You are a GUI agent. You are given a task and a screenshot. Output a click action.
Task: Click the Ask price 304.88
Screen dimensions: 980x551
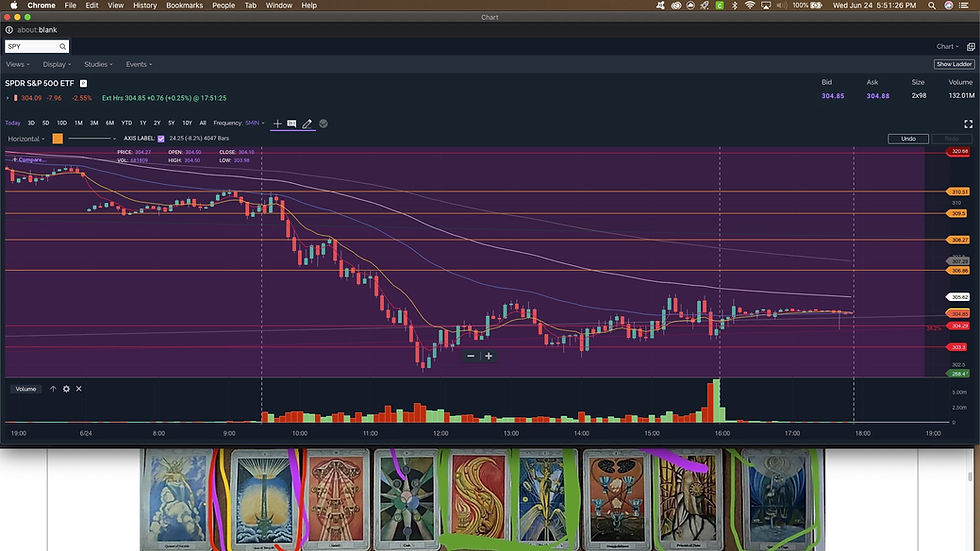coord(878,96)
